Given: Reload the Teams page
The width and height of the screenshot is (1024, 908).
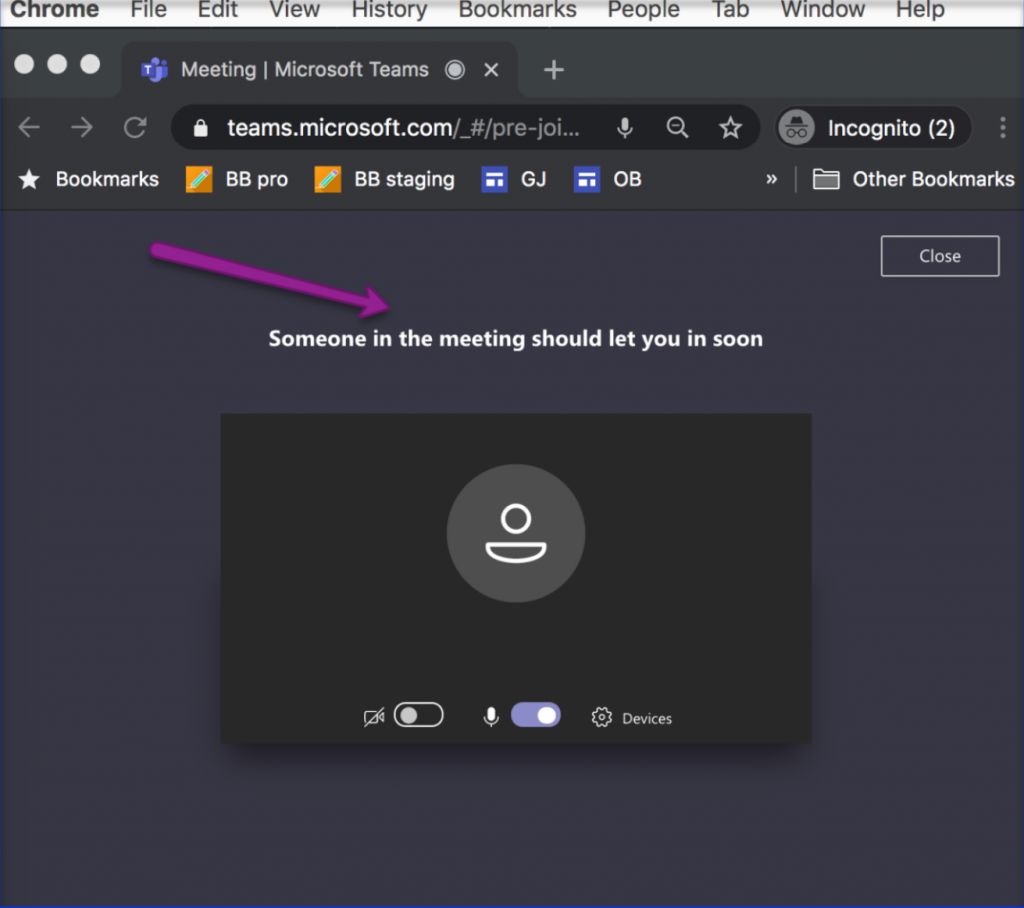Looking at the screenshot, I should pos(135,127).
